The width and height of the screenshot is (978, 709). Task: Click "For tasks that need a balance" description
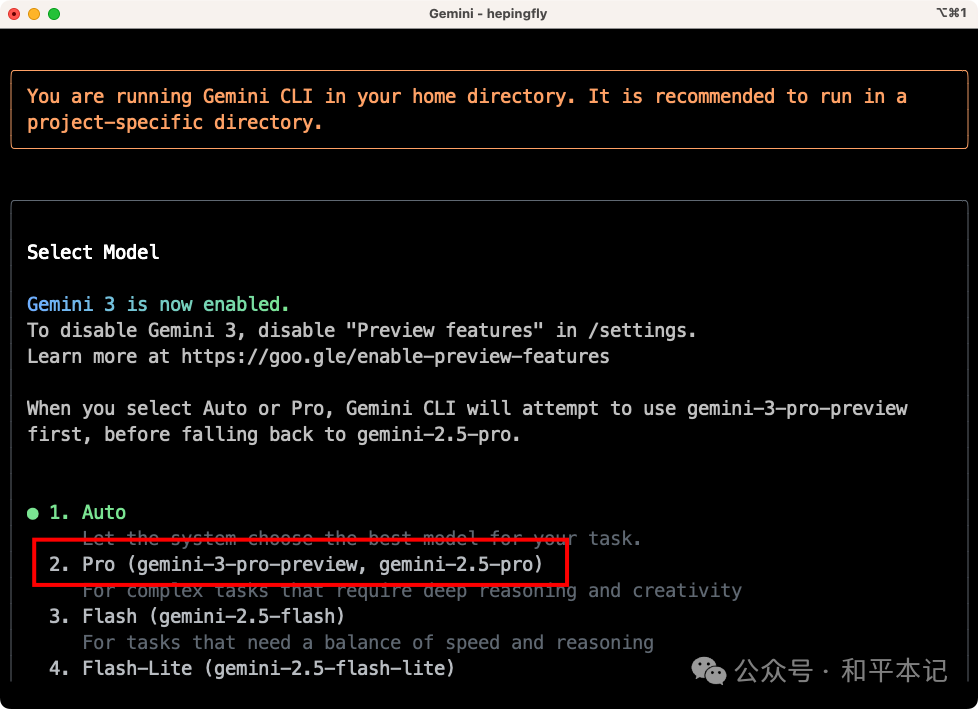[367, 642]
